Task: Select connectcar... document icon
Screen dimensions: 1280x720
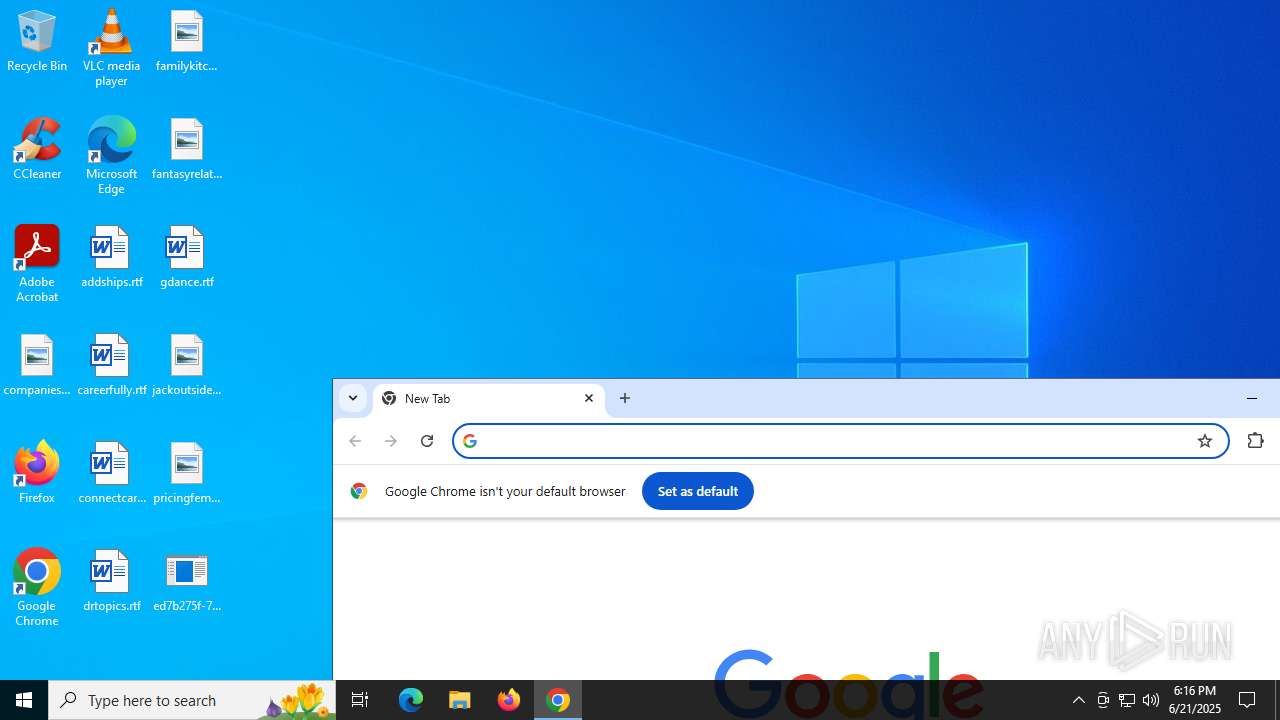Action: tap(111, 474)
